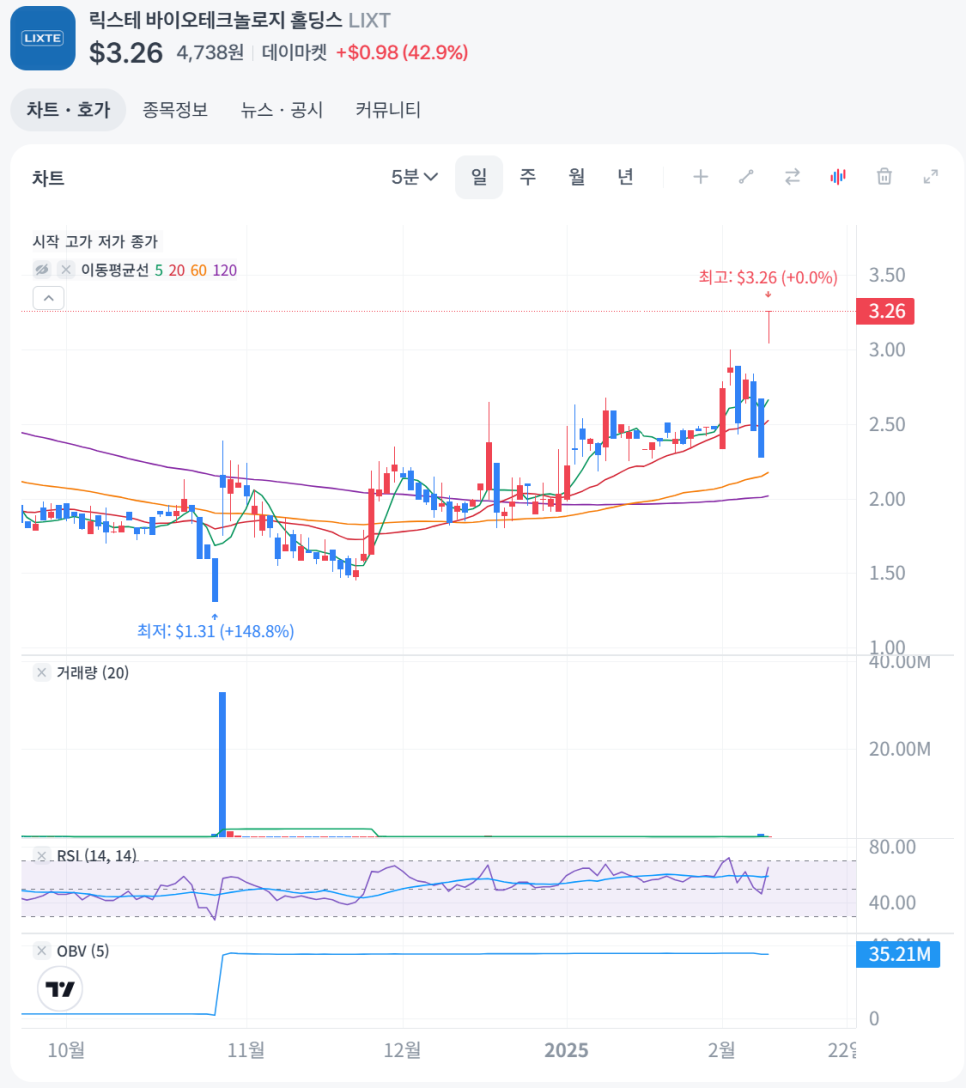Click the LIXTE stock logo icon

coord(42,38)
